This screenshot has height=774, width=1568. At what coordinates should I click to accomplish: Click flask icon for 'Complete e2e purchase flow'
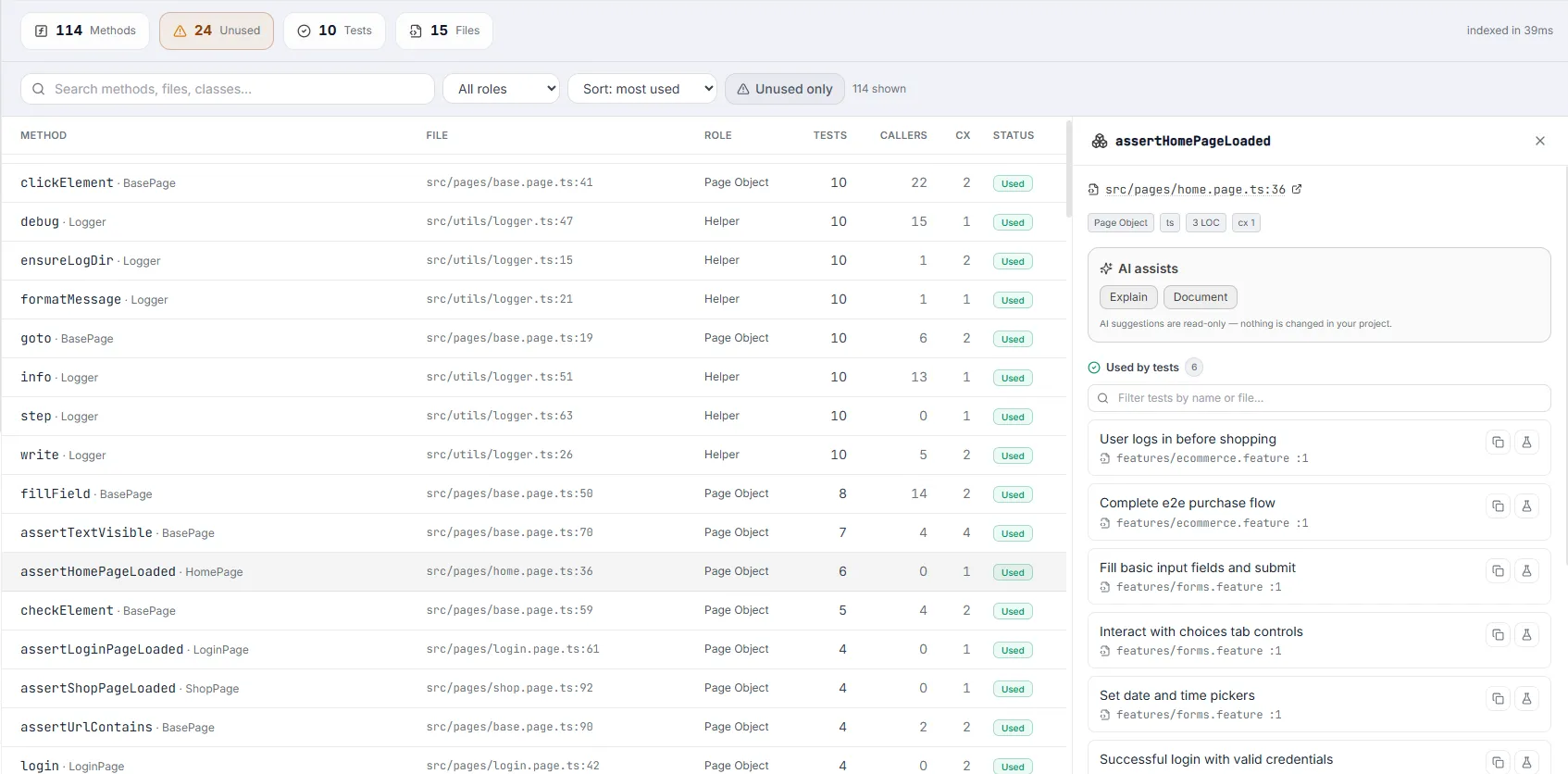pyautogui.click(x=1526, y=506)
